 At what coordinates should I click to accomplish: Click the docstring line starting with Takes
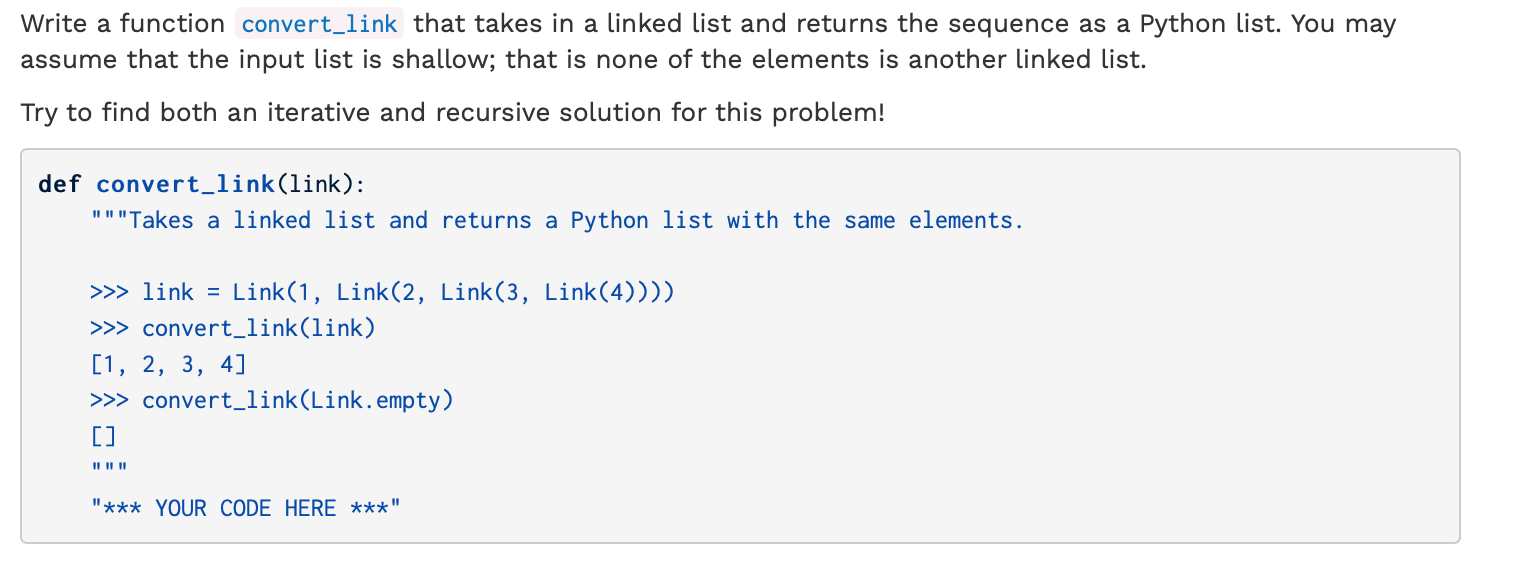(557, 220)
